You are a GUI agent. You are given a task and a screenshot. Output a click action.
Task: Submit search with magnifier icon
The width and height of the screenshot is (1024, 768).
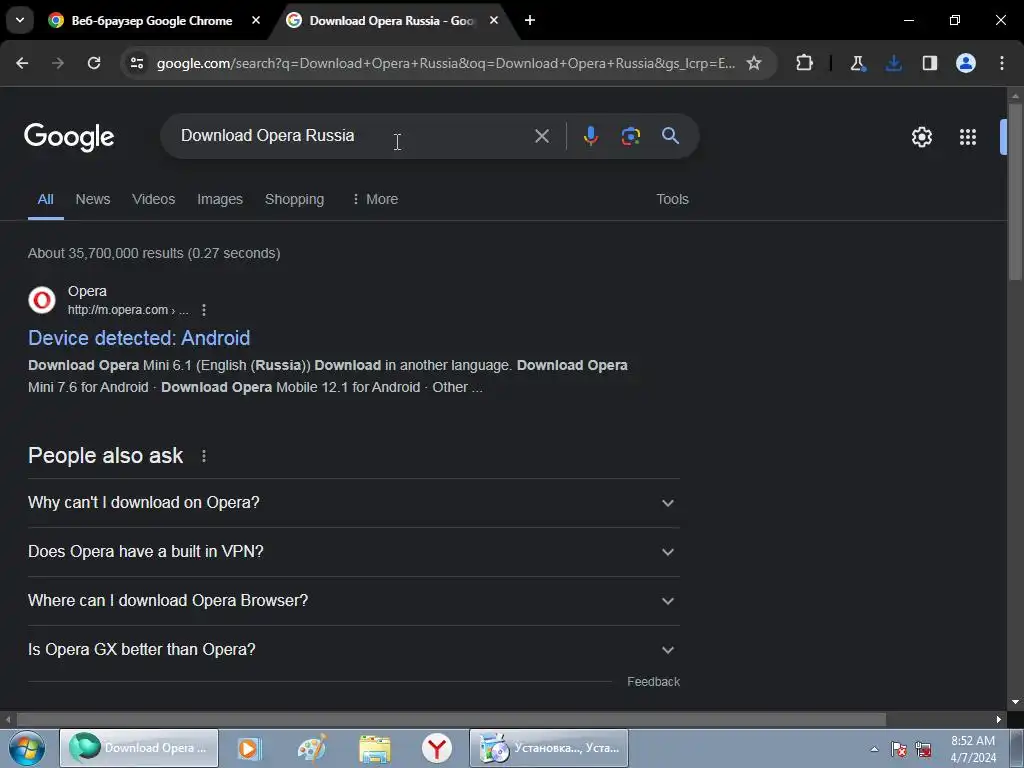(670, 136)
